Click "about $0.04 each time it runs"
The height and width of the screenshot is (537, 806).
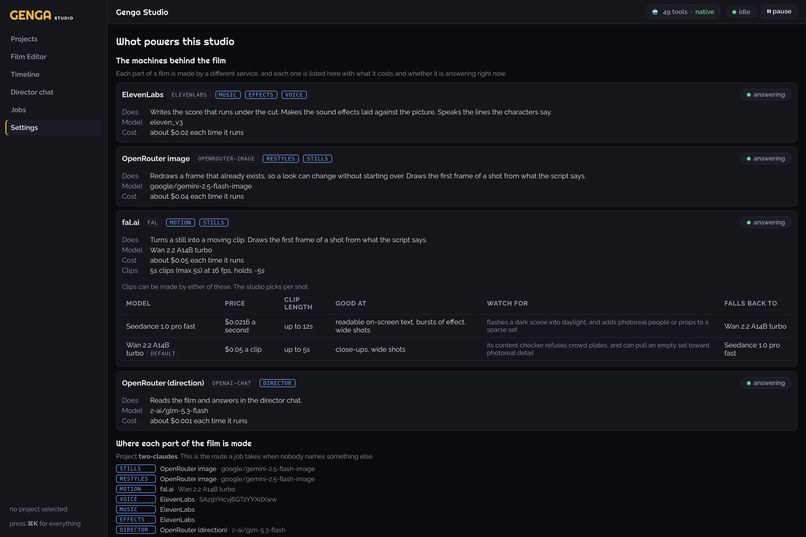click(x=197, y=196)
